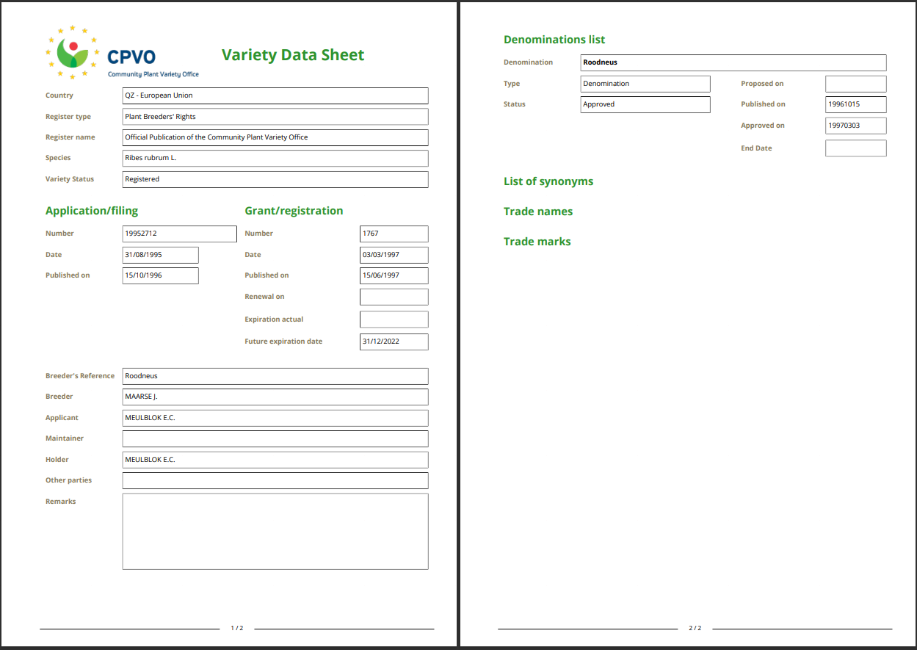Image resolution: width=917 pixels, height=650 pixels.
Task: Select the Denomination field showing Roodneus
Action: point(733,62)
